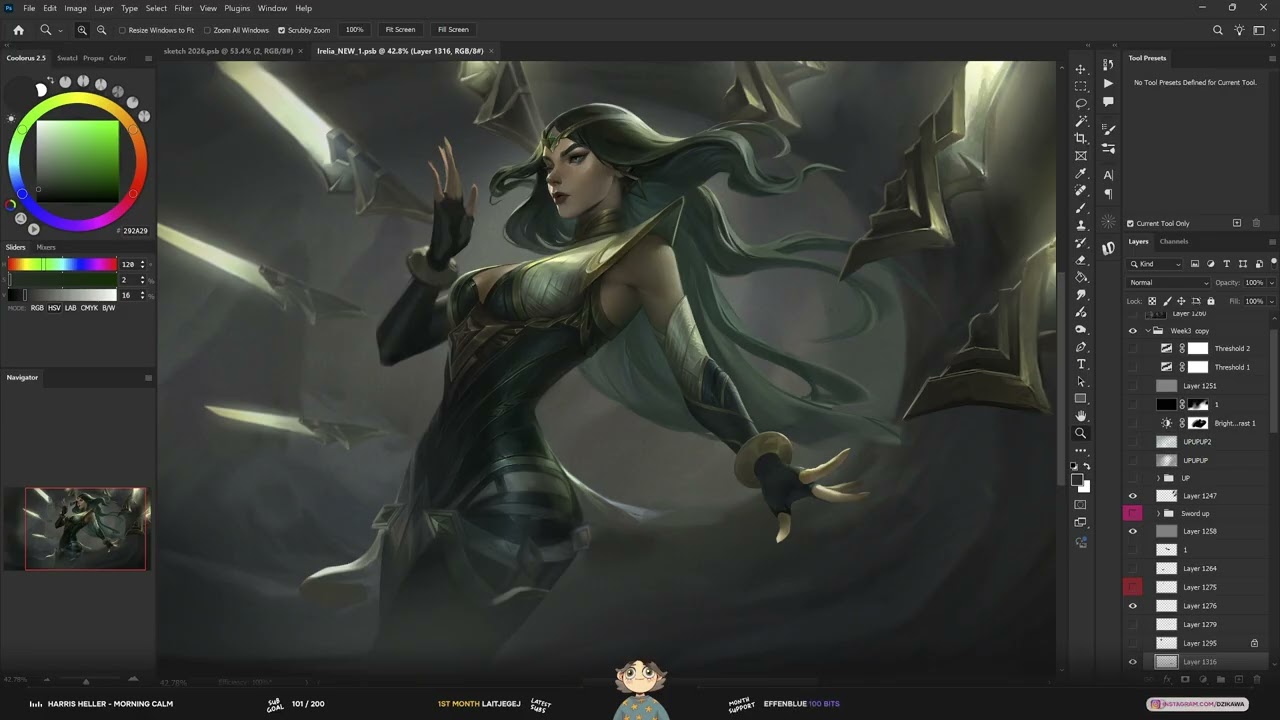The width and height of the screenshot is (1280, 720).
Task: Select the Magic Wand tool
Action: pyautogui.click(x=1081, y=121)
